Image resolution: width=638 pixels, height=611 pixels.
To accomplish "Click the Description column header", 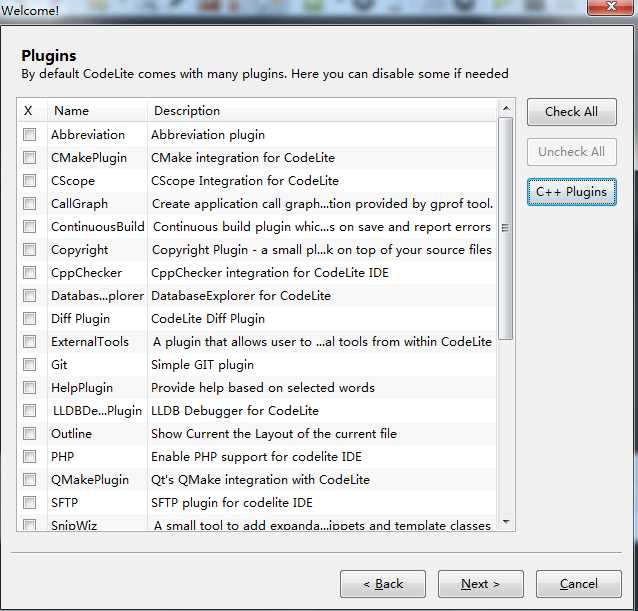I will [x=321, y=110].
